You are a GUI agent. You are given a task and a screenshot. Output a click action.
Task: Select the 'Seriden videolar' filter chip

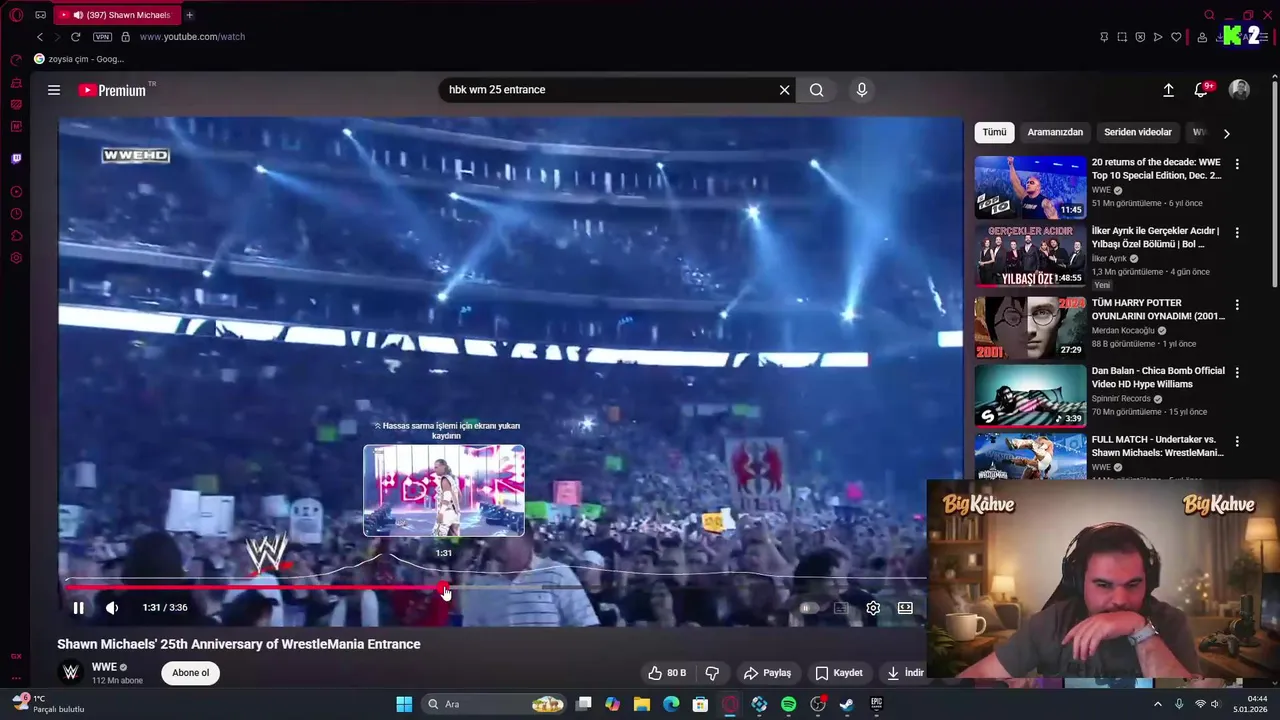pos(1137,132)
